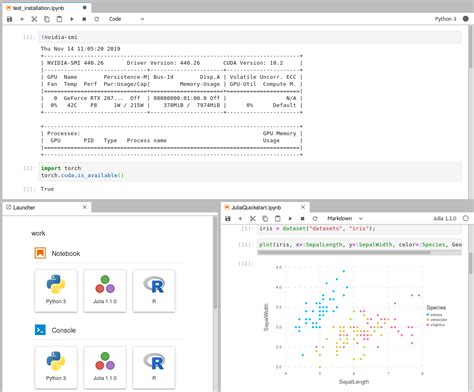The height and width of the screenshot is (392, 474).
Task: Run selected cell in test_installation notebook
Action: (72, 19)
